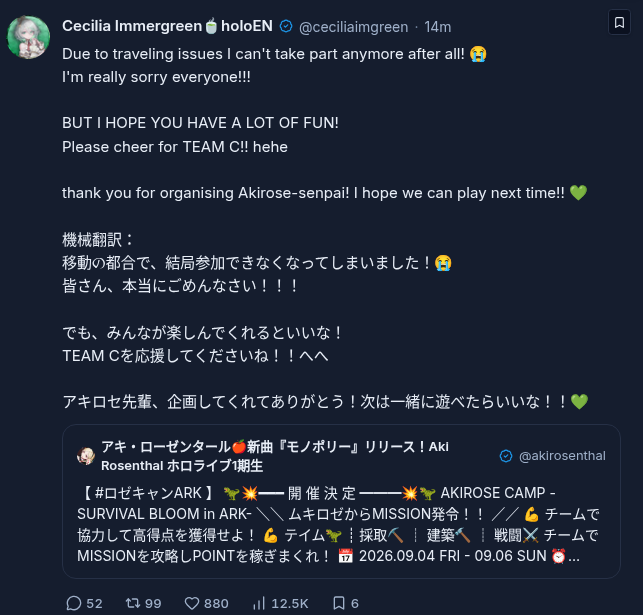Click the blue verified badge beside holoEN
The width and height of the screenshot is (643, 615).
[286, 27]
